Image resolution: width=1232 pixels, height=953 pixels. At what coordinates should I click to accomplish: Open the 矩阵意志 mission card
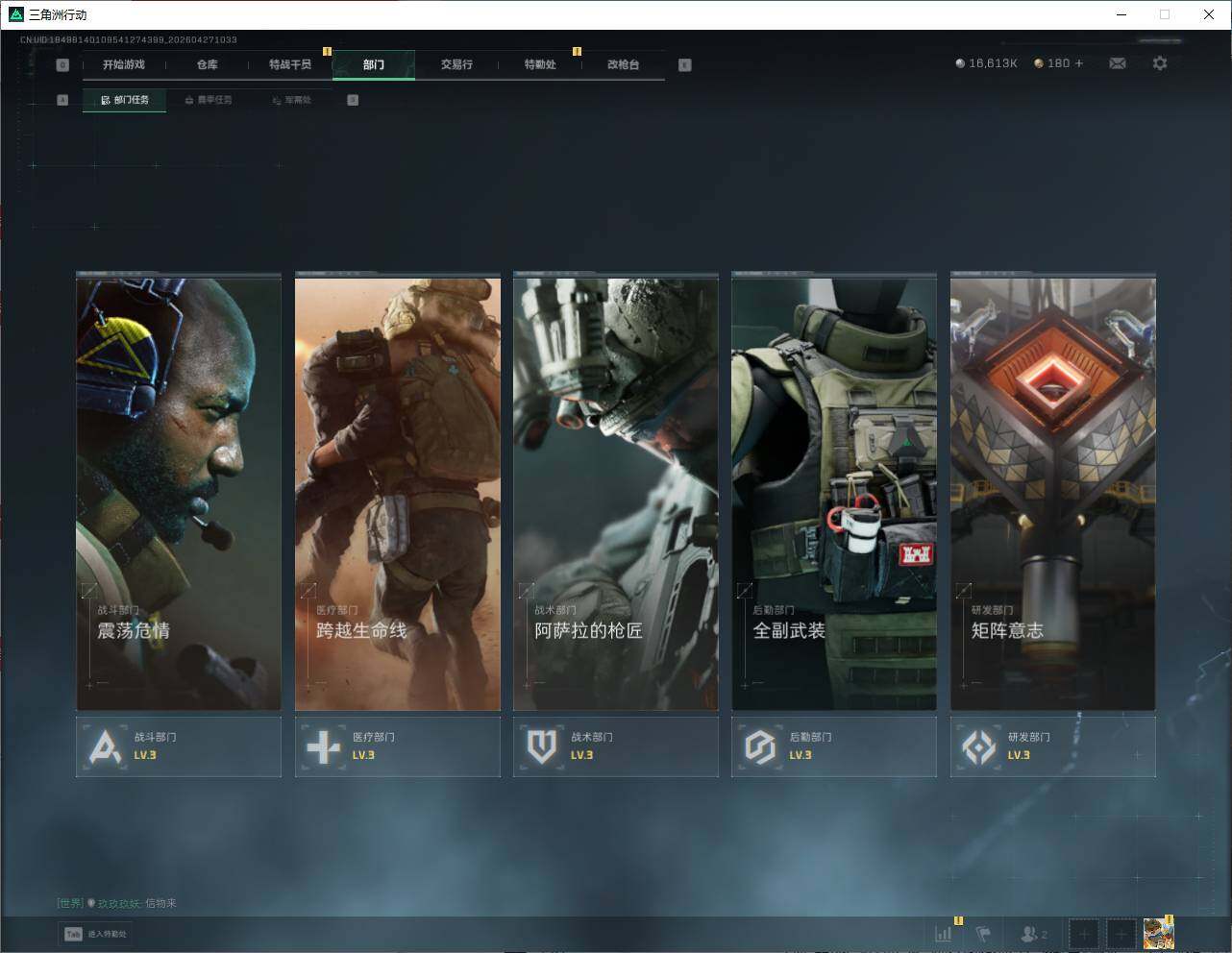1053,493
